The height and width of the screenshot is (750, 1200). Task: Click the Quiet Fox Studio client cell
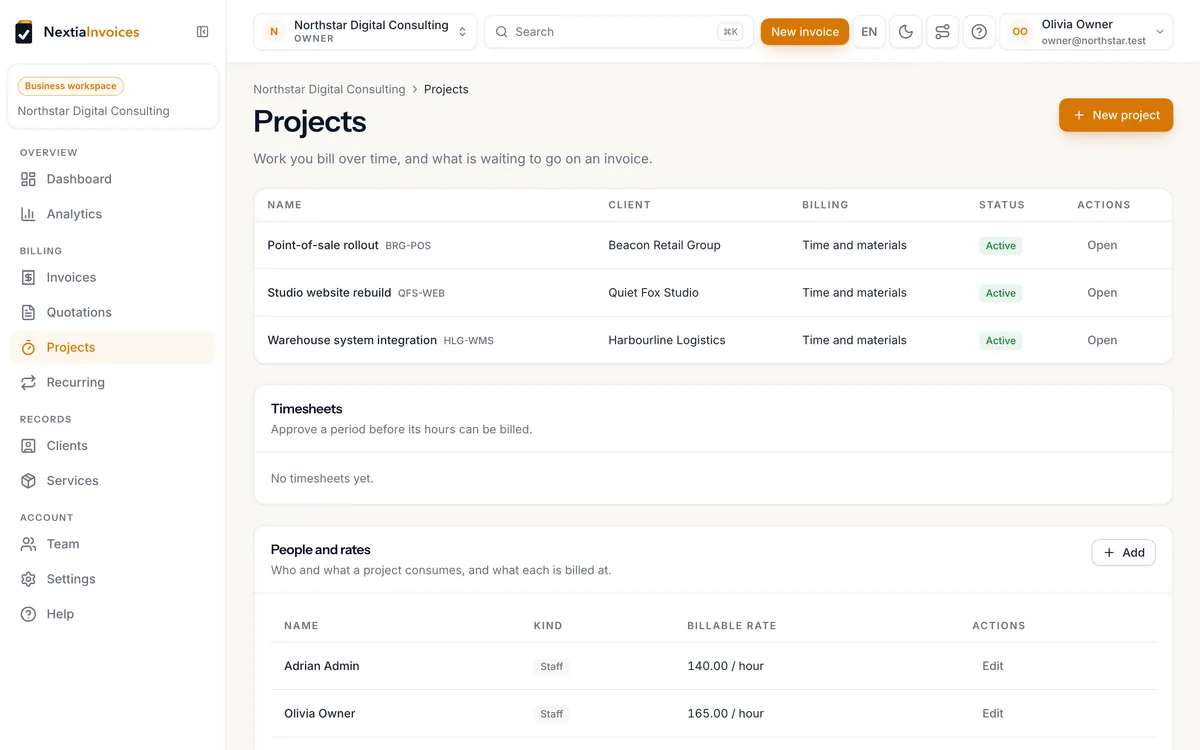point(653,293)
